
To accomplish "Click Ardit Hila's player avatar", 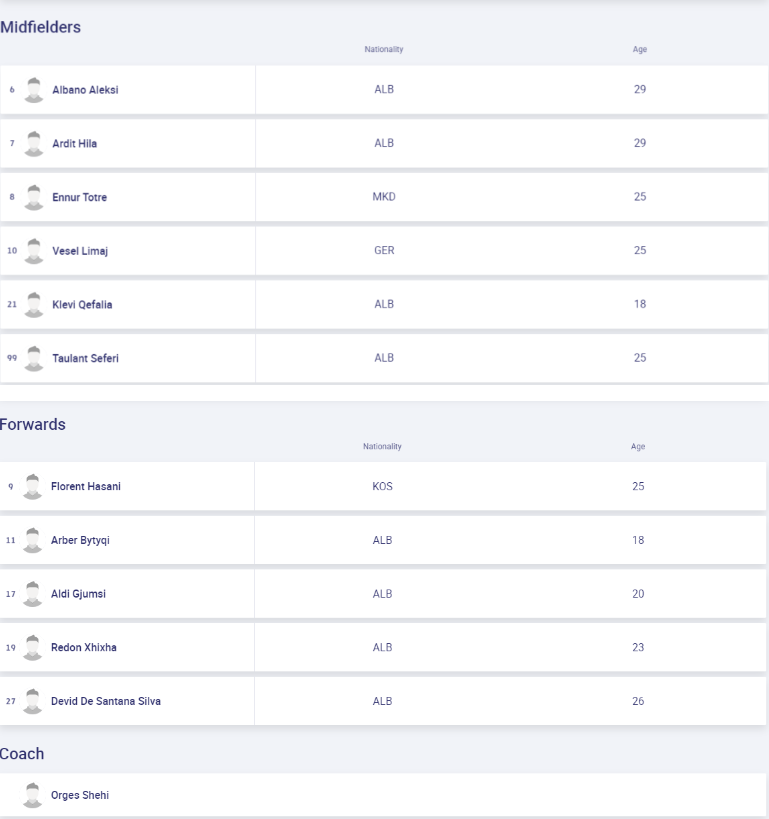I will tap(34, 143).
